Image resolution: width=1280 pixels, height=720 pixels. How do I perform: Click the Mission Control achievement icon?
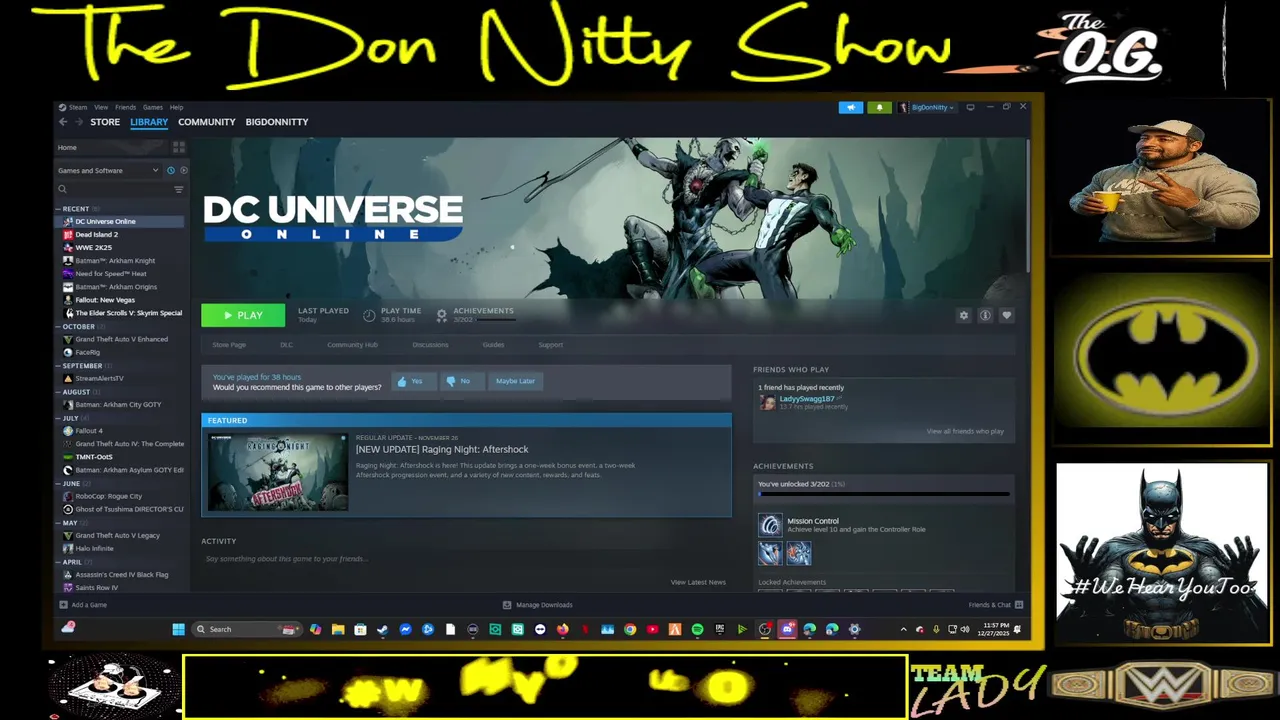click(770, 525)
